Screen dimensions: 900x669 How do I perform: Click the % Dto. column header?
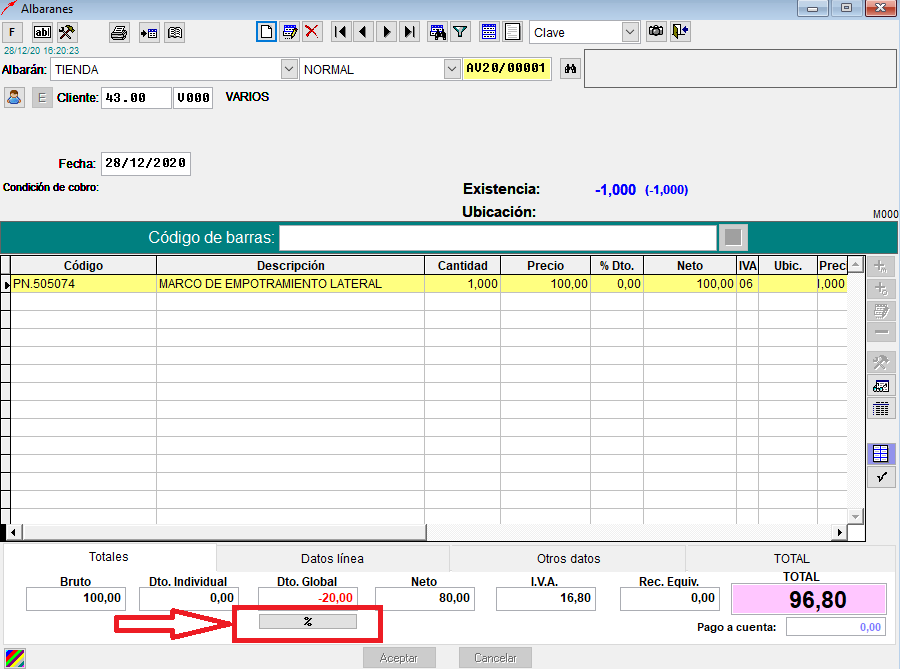617,266
